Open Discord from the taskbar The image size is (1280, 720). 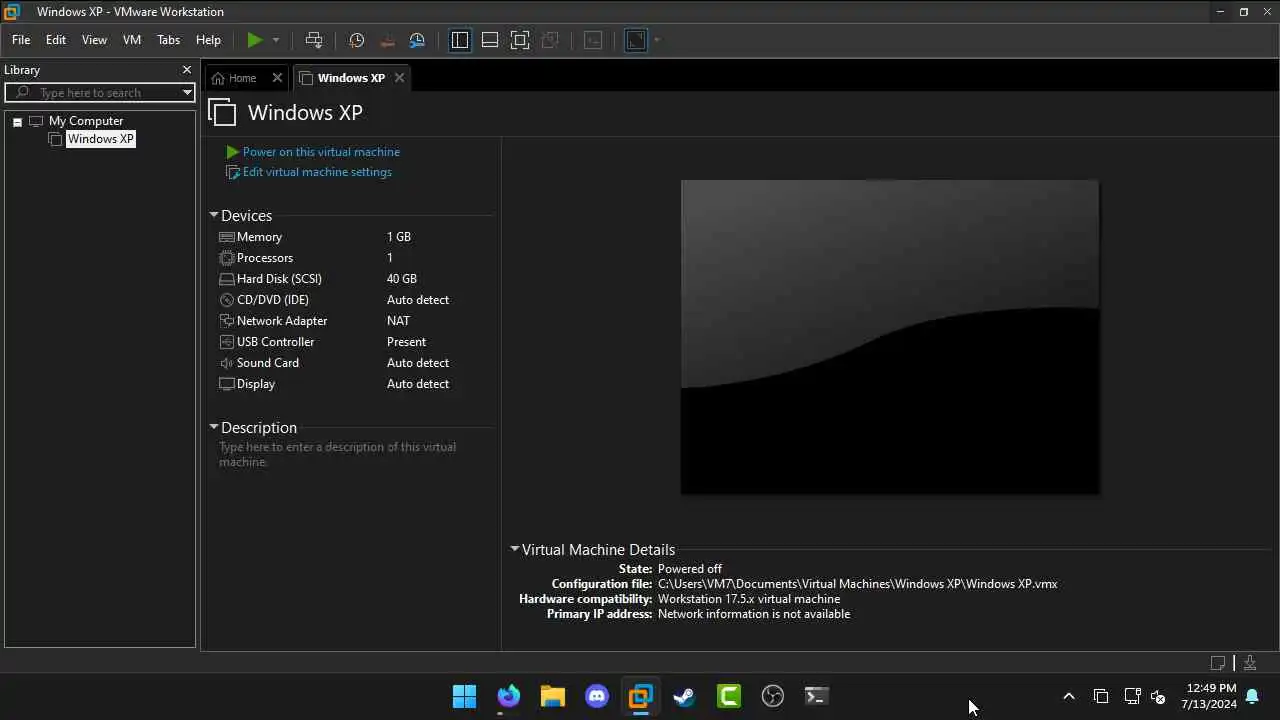tap(597, 696)
